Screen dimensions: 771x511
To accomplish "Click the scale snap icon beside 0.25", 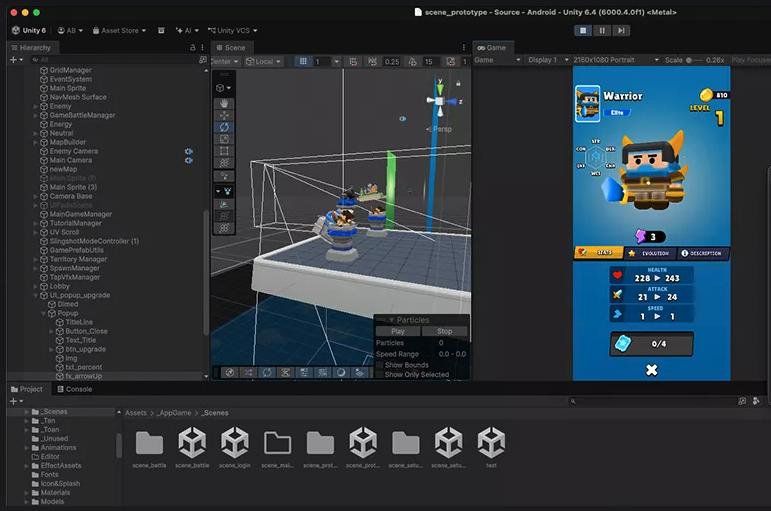I will tap(373, 61).
